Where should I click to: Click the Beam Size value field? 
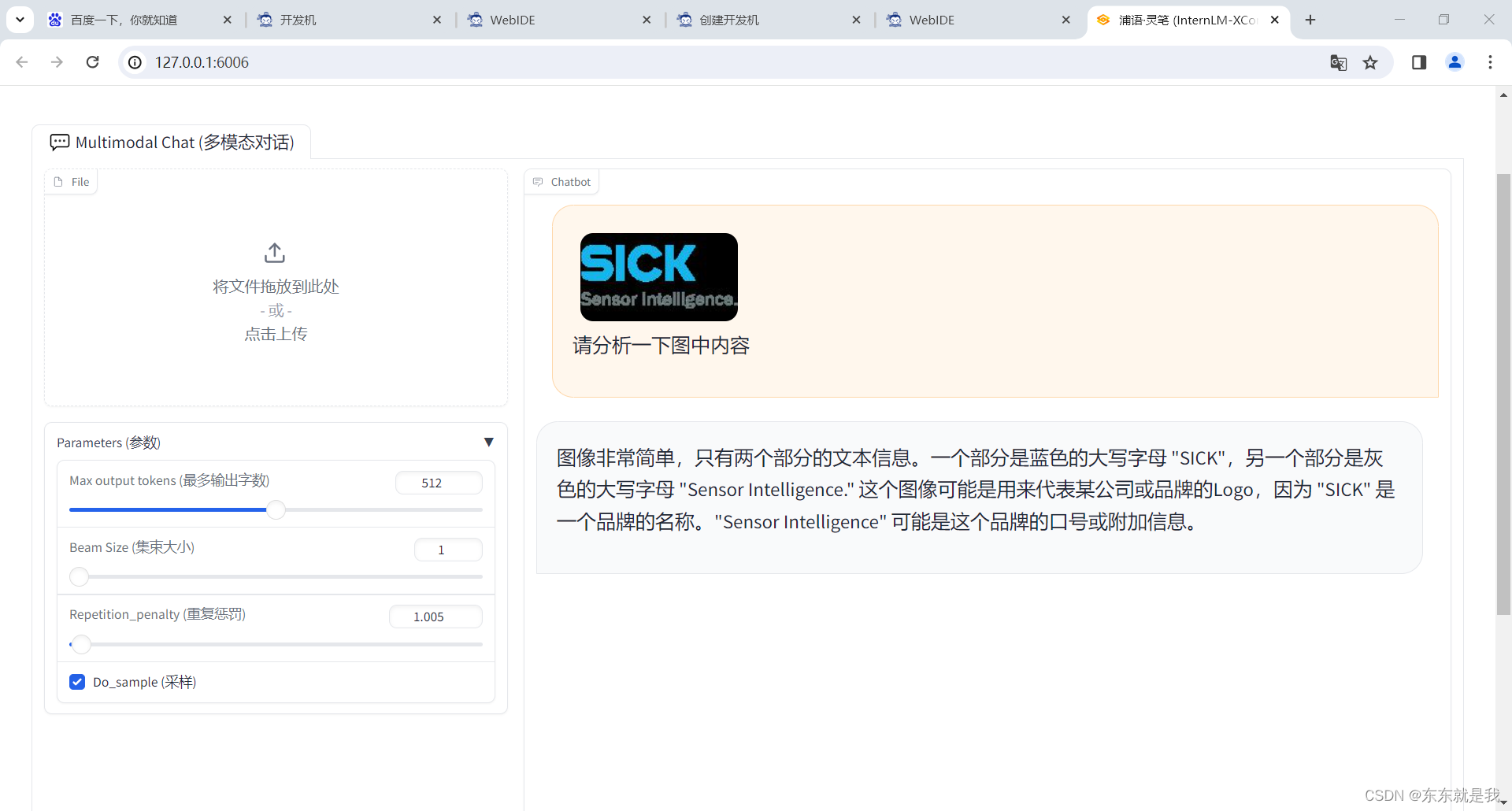coord(448,550)
